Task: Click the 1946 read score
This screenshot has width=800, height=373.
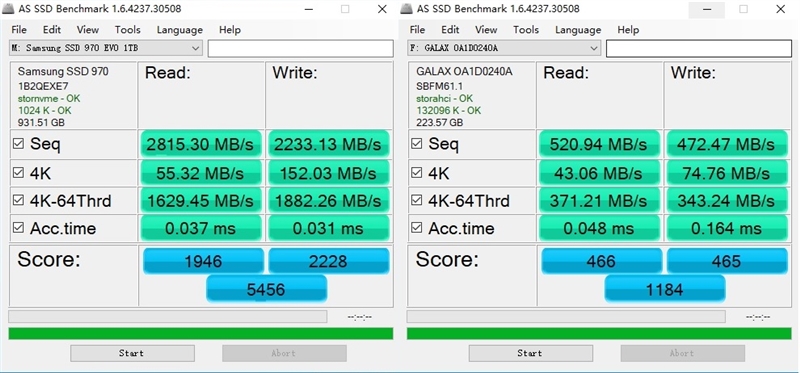Action: coord(203,261)
